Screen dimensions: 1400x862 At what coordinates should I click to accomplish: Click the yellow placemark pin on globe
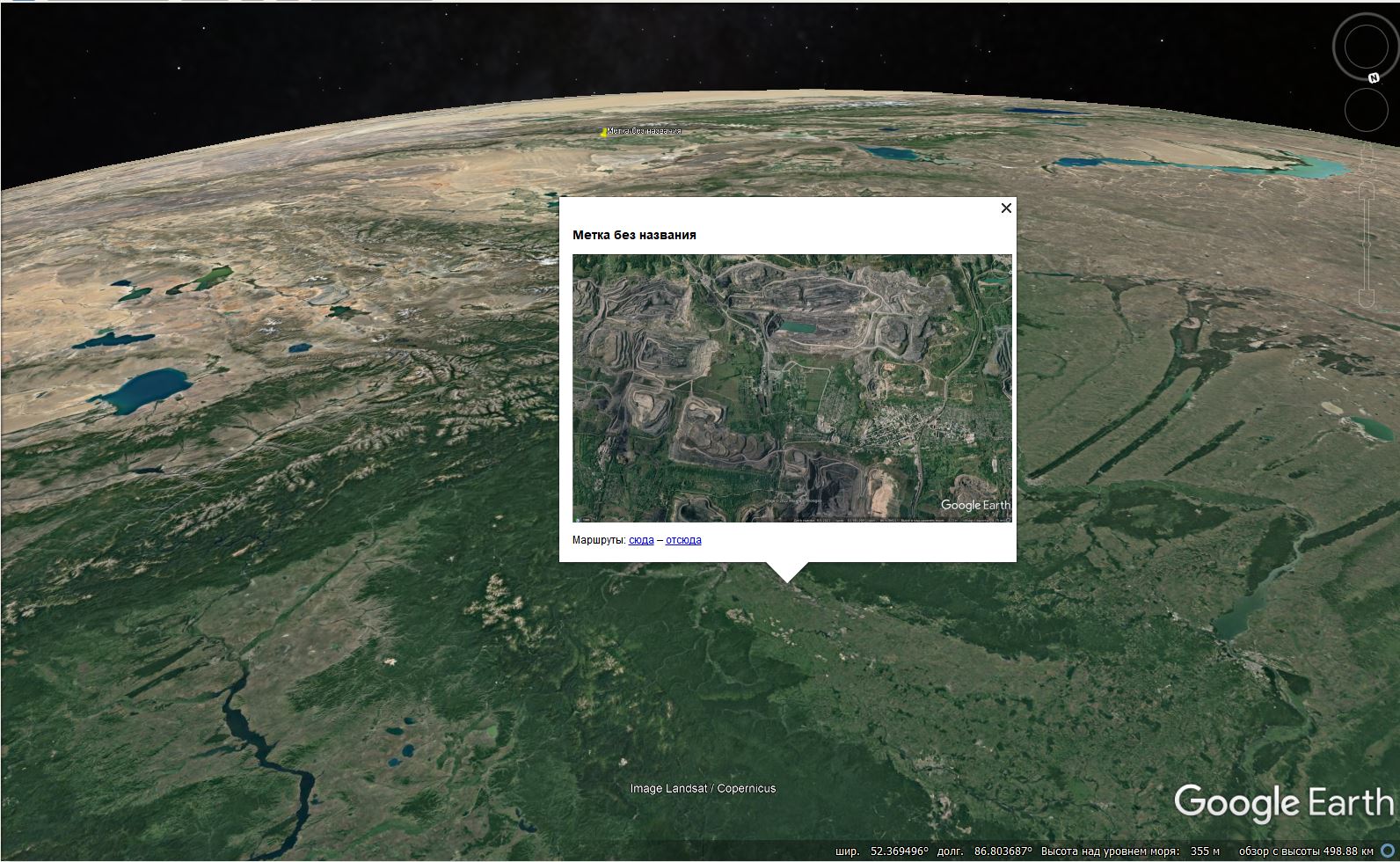[603, 133]
